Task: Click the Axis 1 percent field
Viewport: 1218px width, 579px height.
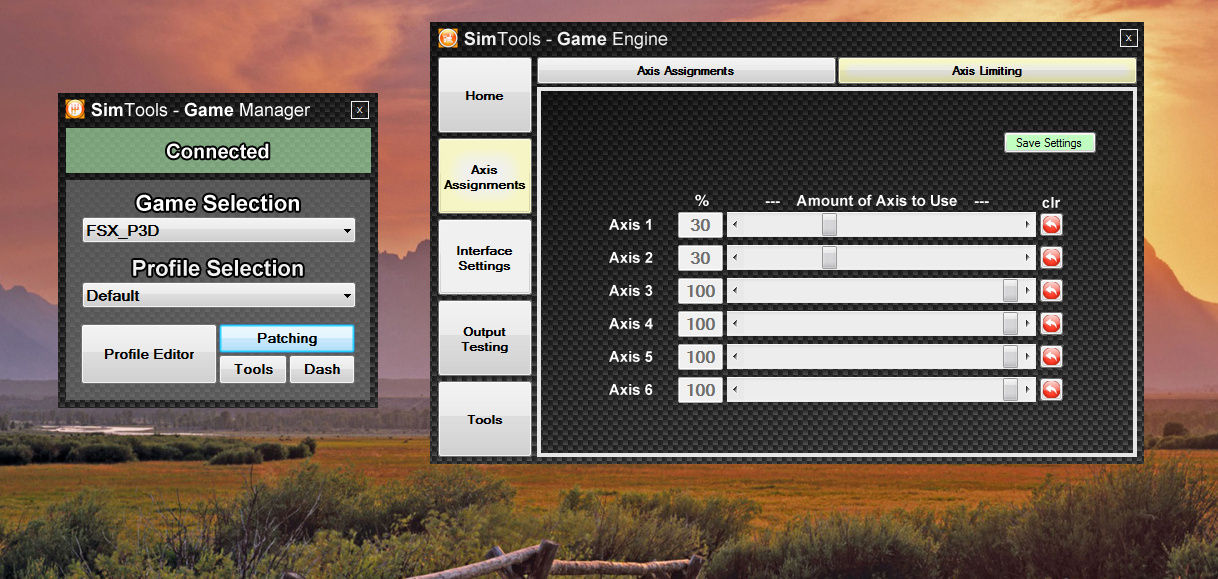Action: pyautogui.click(x=700, y=225)
